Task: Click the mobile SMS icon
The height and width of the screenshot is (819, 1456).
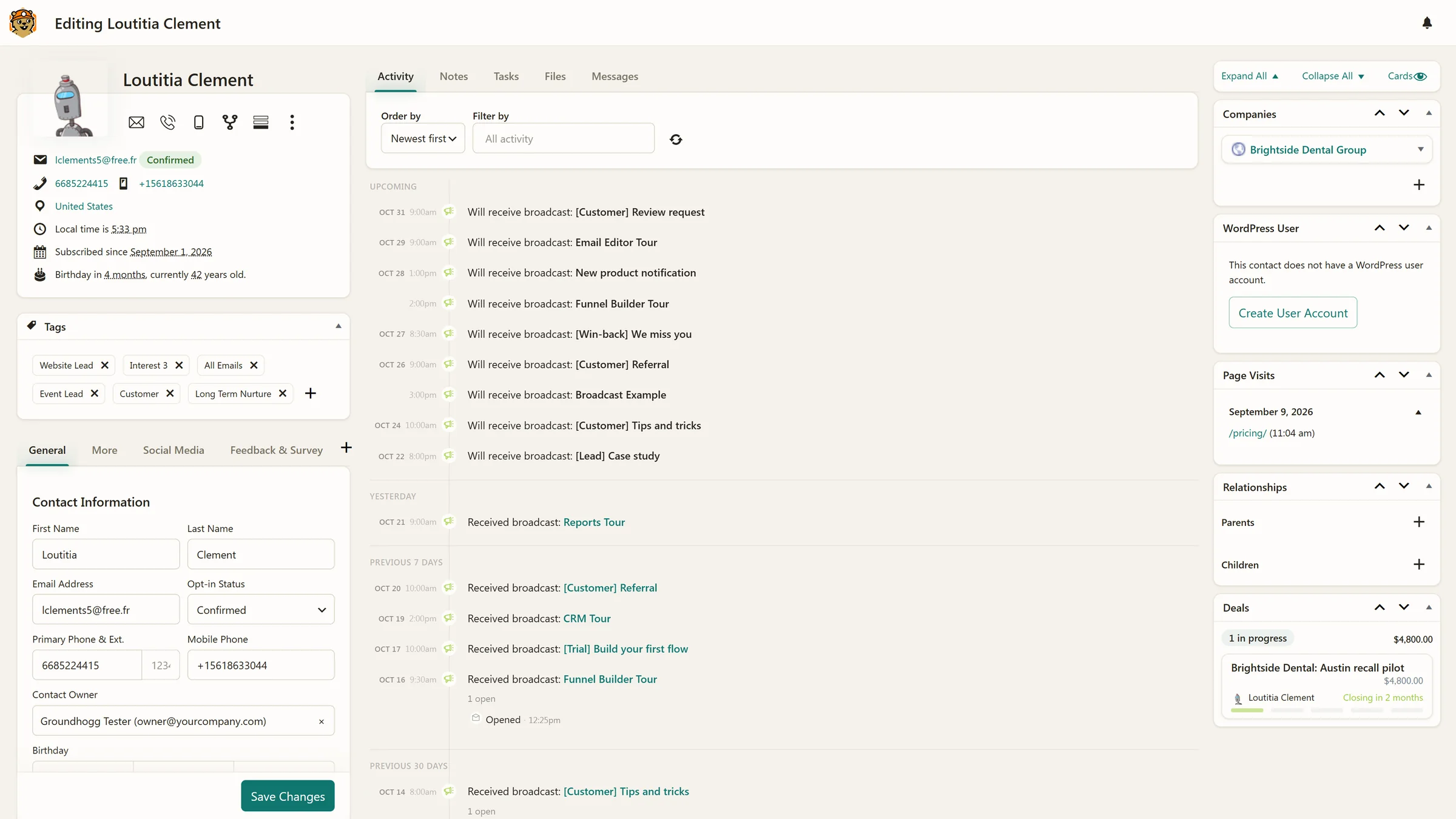Action: [198, 123]
